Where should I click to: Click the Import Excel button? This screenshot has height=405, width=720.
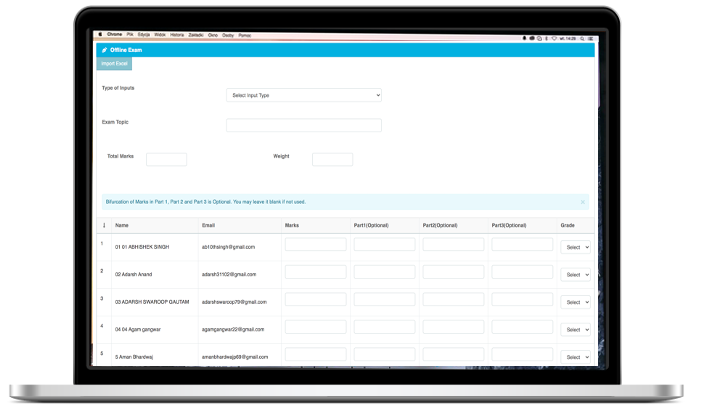[x=114, y=63]
